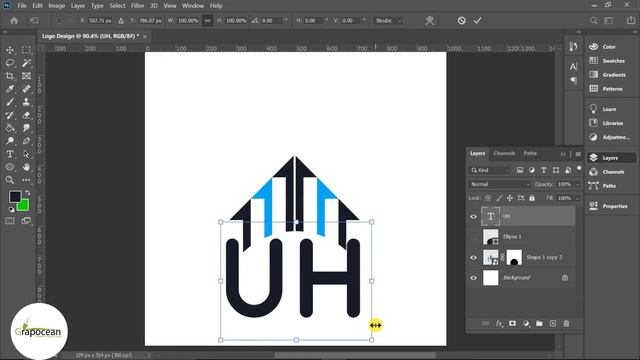Viewport: 640px width, 360px height.
Task: Select the Crop tool
Action: pyautogui.click(x=10, y=76)
